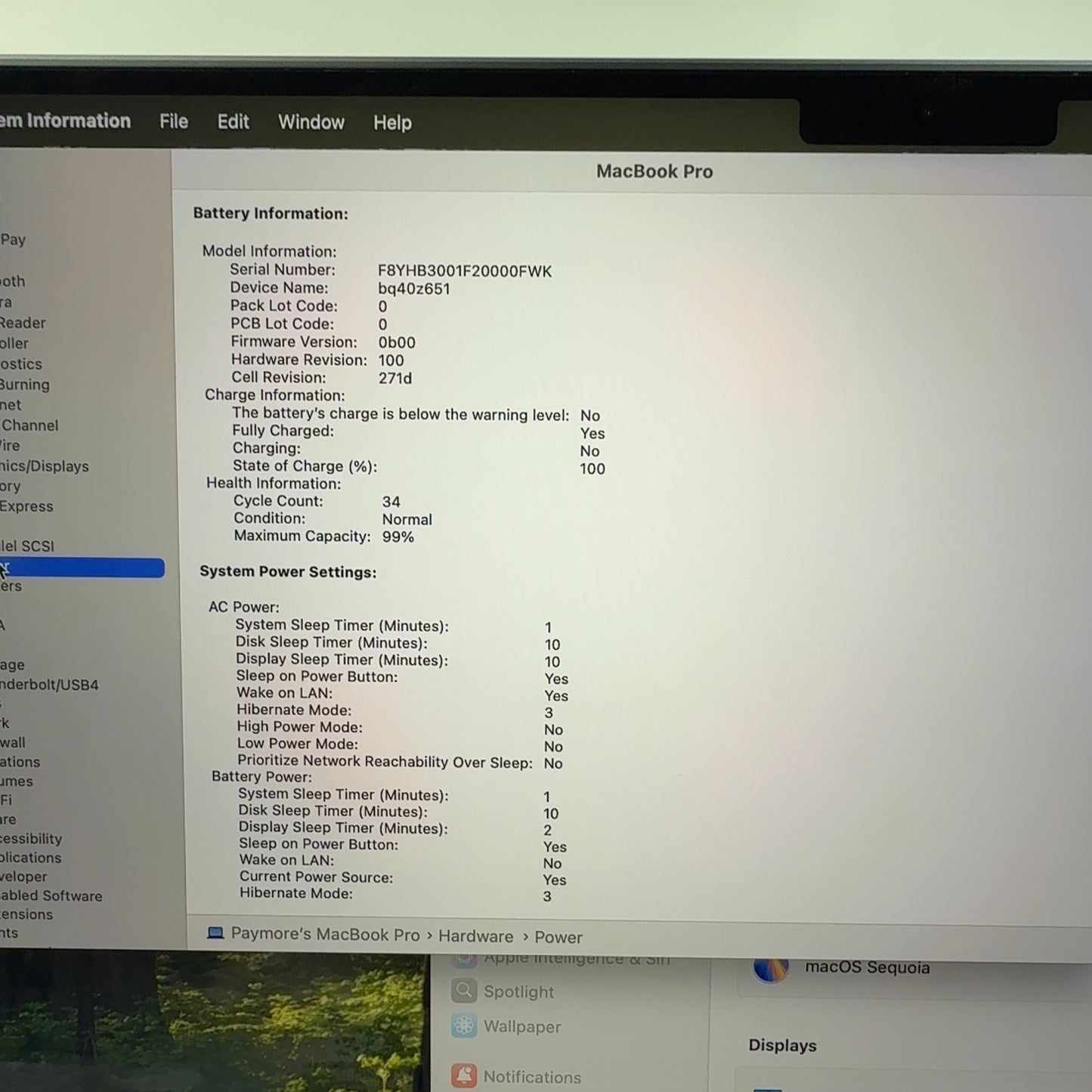Screen dimensions: 1092x1092
Task: Select the Diagnostics sidebar item
Action: 21,364
